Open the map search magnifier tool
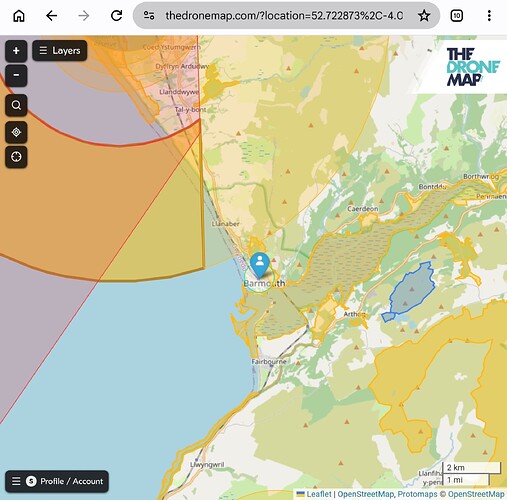Viewport: 507px width, 500px height. coord(16,105)
